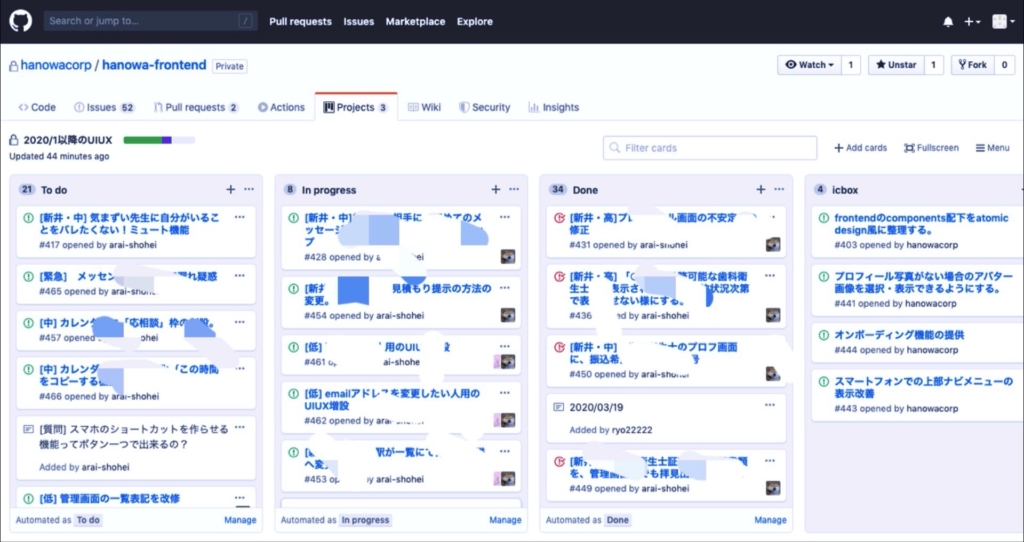
Task: Open issue #462 emailアドレス title
Action: pos(392,399)
